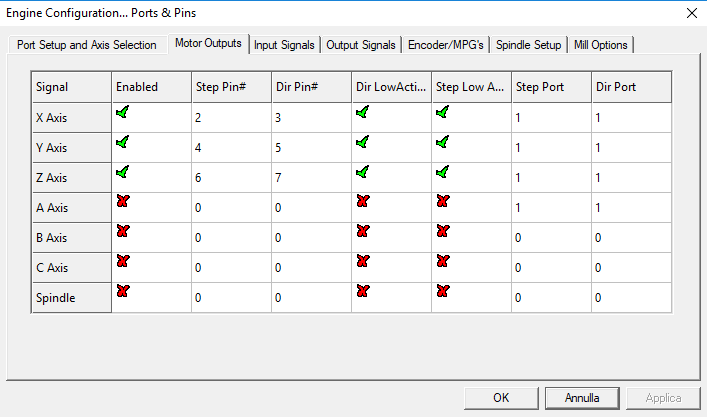The image size is (707, 417).
Task: Disable the Z Axis Enabled checkmark
Action: (x=122, y=172)
